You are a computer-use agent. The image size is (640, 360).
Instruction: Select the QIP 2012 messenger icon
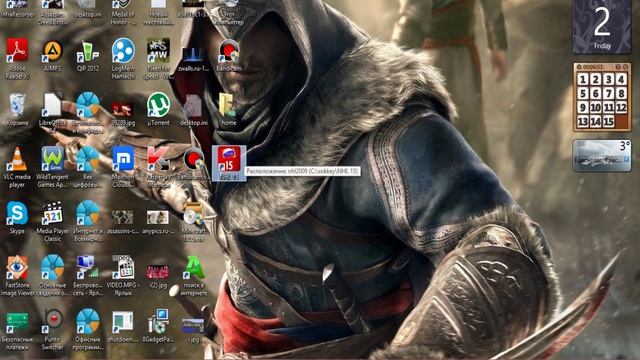[88, 51]
